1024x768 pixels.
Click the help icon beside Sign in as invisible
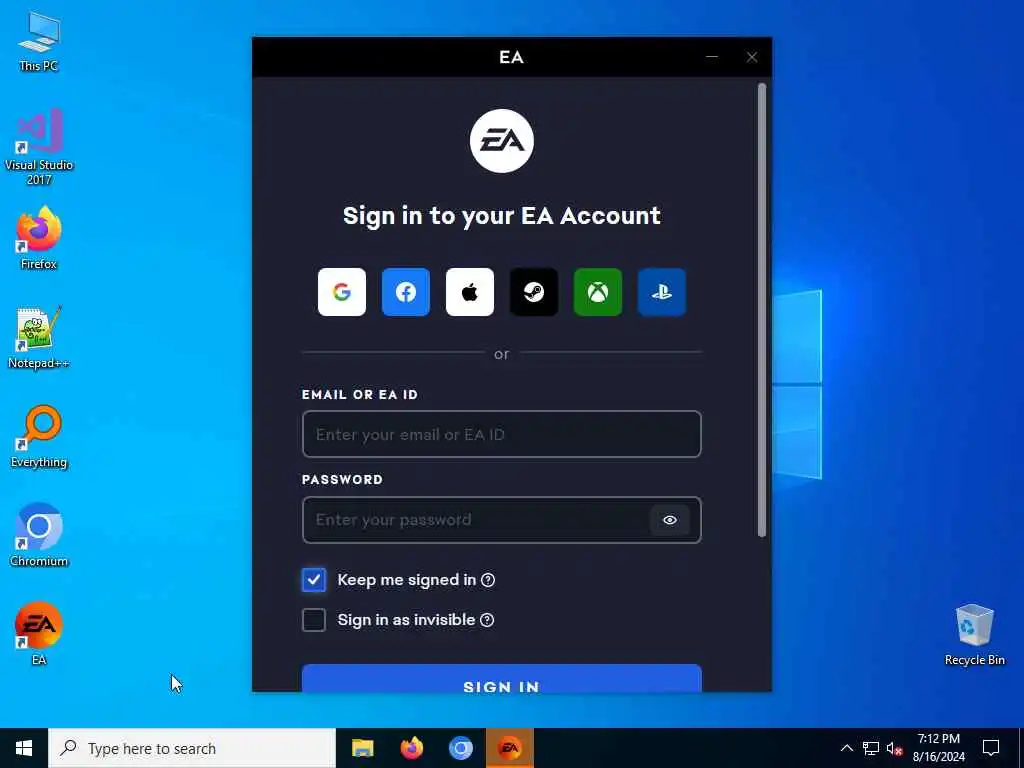click(487, 620)
